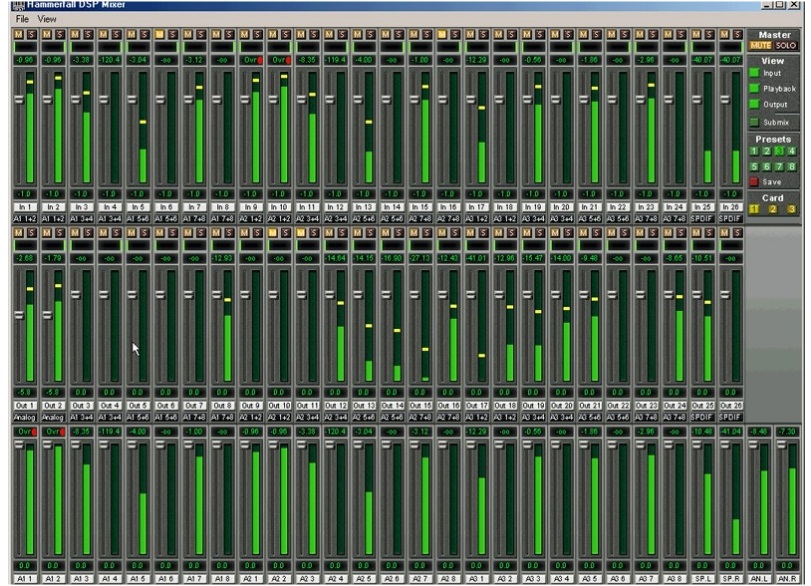Open routing selector A1 1+2 under In 1
811x586 pixels.
[25, 219]
